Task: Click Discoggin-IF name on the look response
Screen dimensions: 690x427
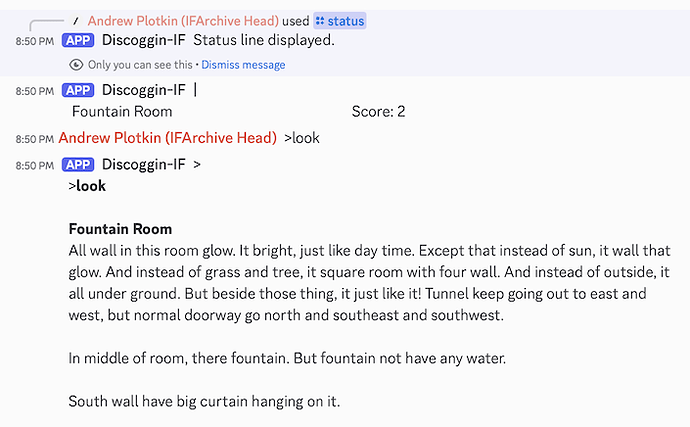Action: pos(144,165)
